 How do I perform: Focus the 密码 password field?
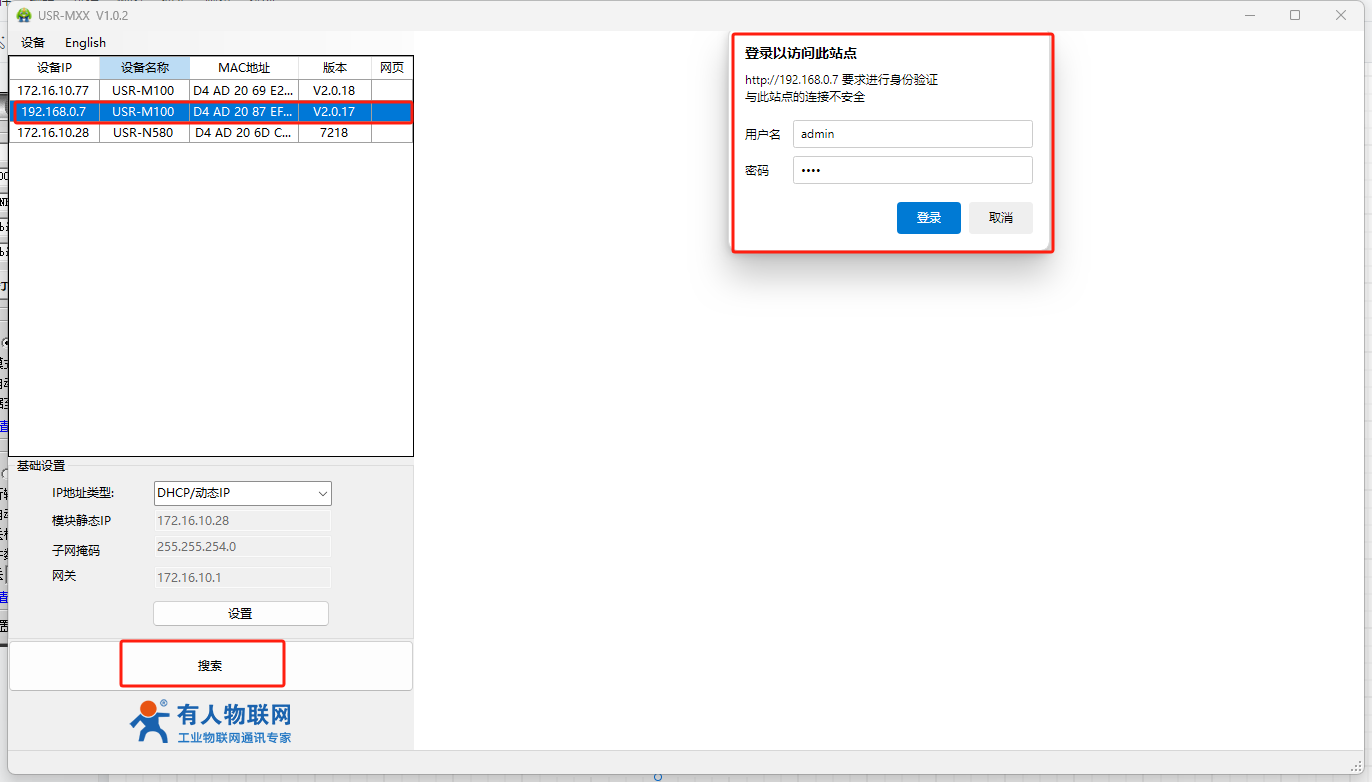(x=913, y=170)
